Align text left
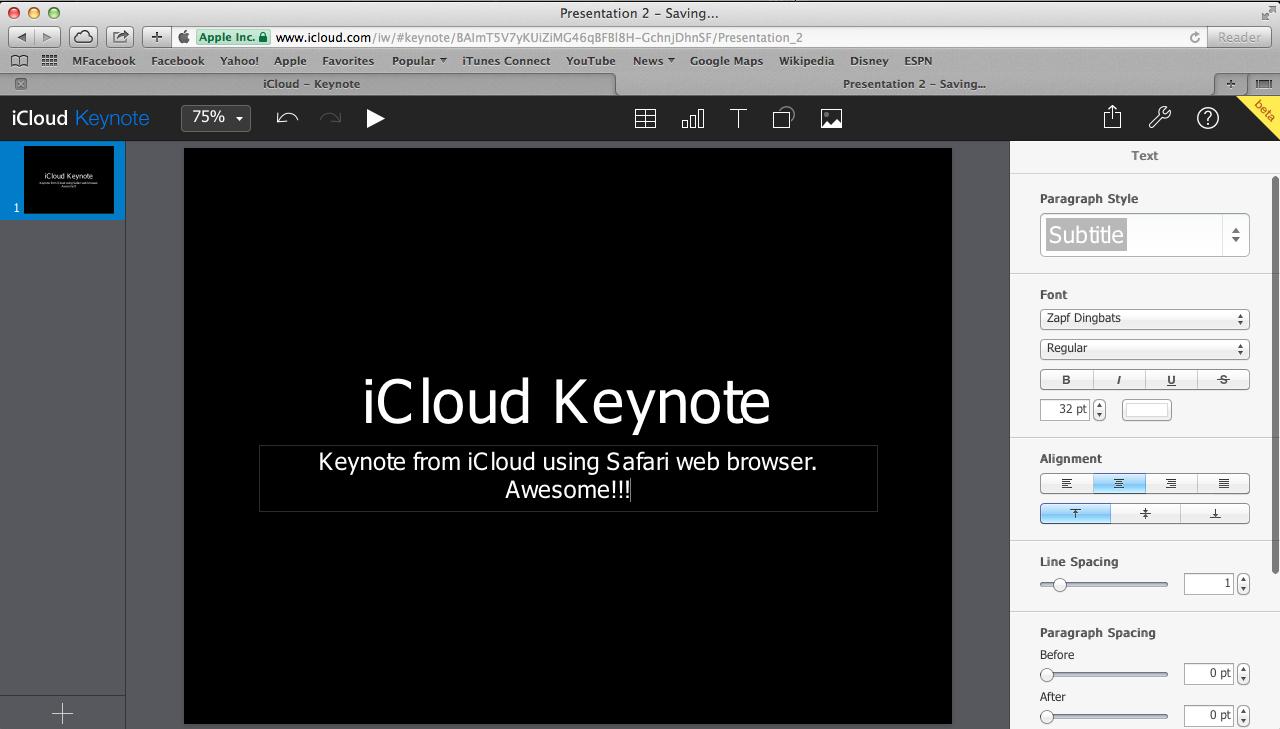 pyautogui.click(x=1066, y=484)
